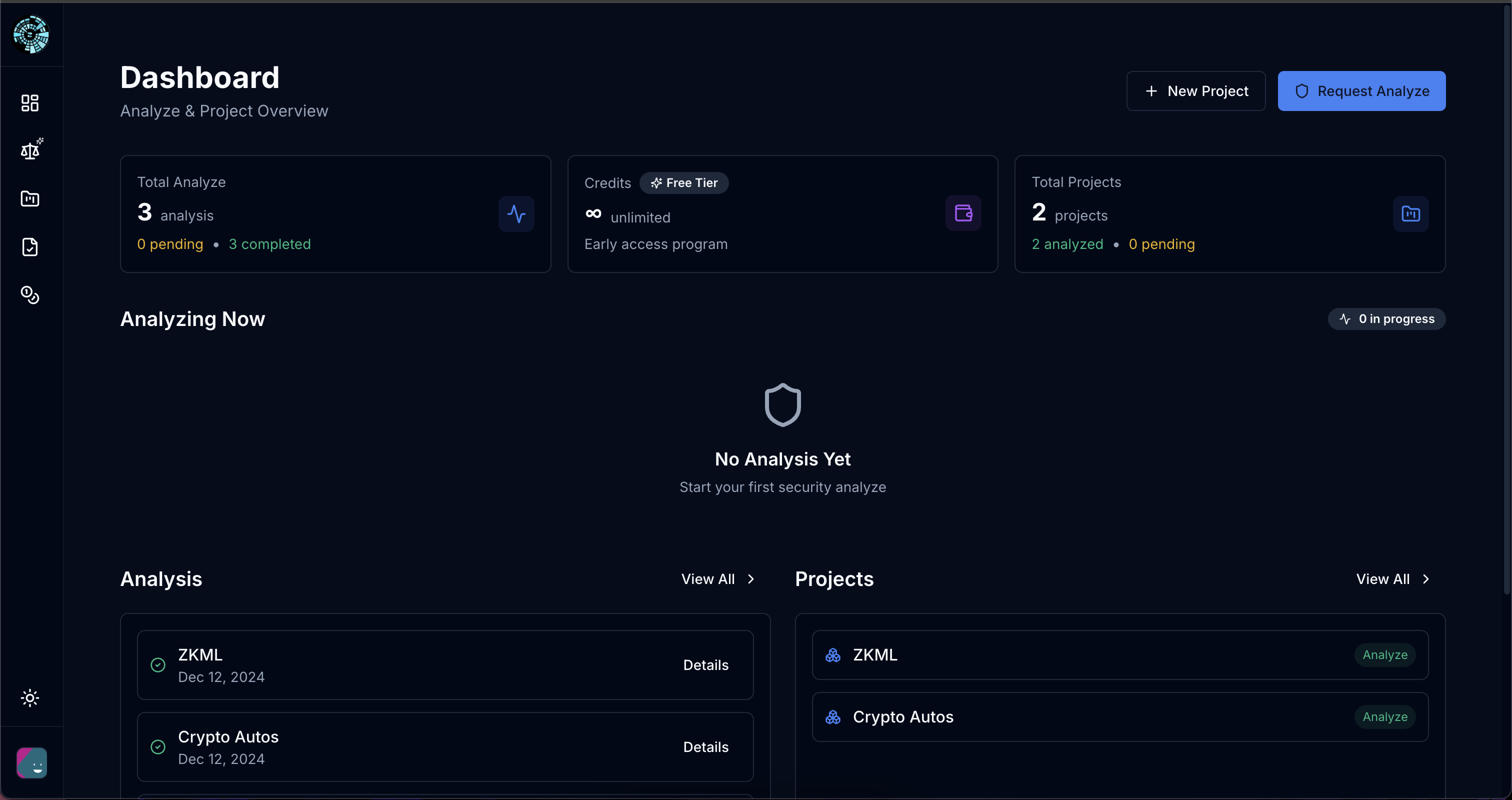Image resolution: width=1512 pixels, height=800 pixels.
Task: Click the app logo at top left
Action: point(31,34)
